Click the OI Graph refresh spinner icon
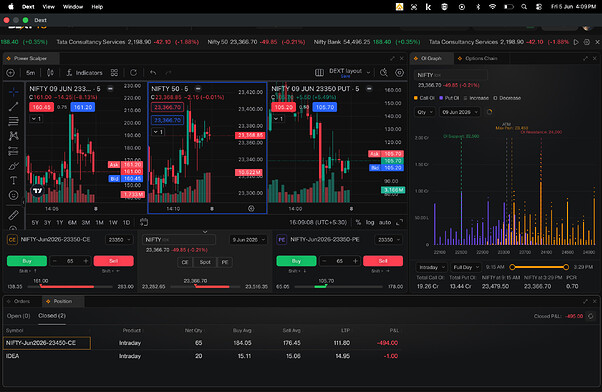The height and width of the screenshot is (392, 602). click(x=490, y=112)
